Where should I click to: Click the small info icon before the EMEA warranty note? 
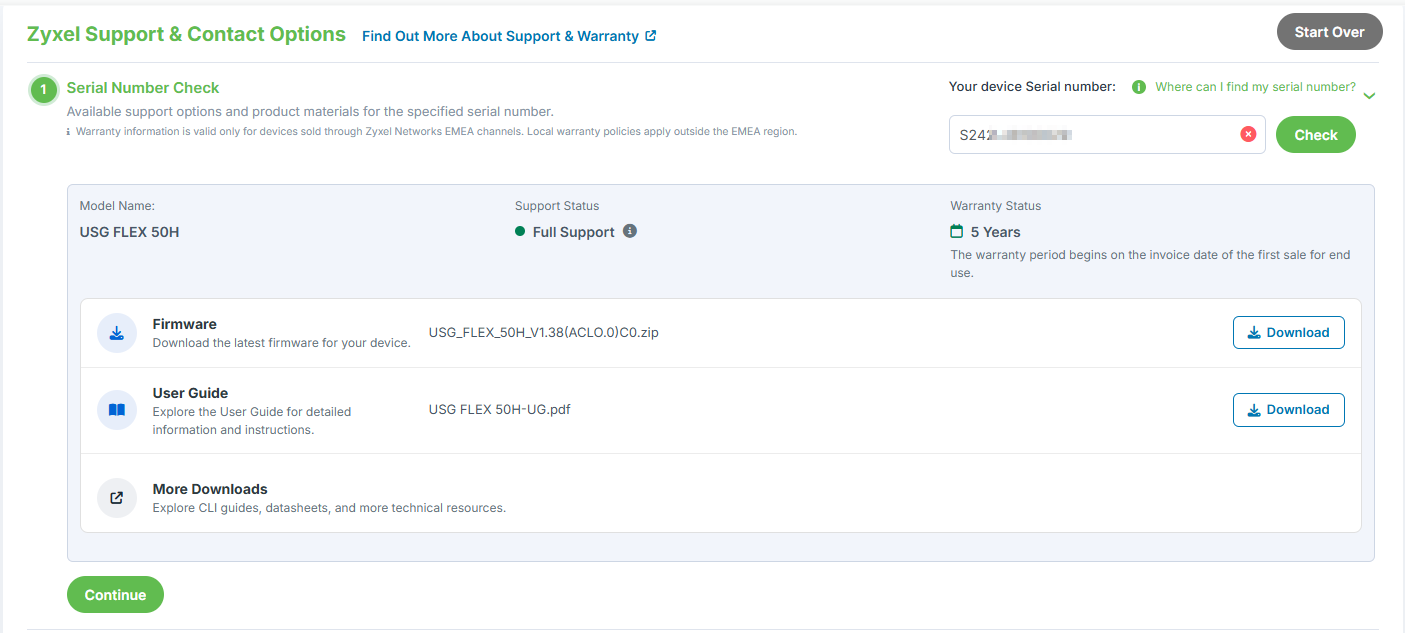coord(69,132)
